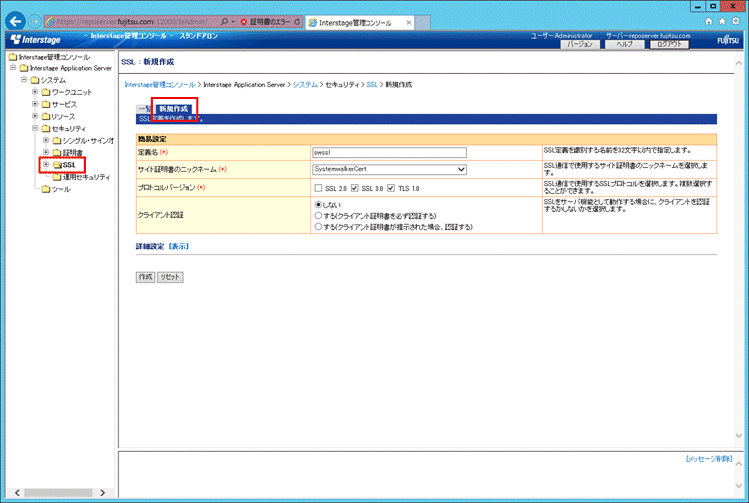Select the 運用セキュリティ tree item
The width and height of the screenshot is (749, 503).
coord(86,177)
